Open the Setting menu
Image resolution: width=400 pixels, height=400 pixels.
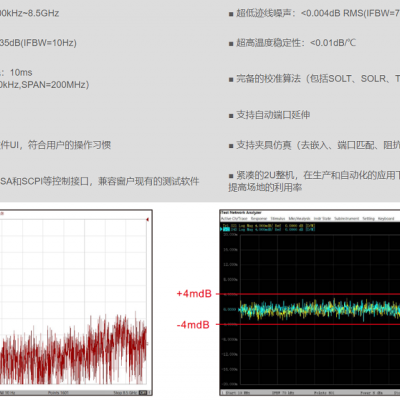pos(369,219)
